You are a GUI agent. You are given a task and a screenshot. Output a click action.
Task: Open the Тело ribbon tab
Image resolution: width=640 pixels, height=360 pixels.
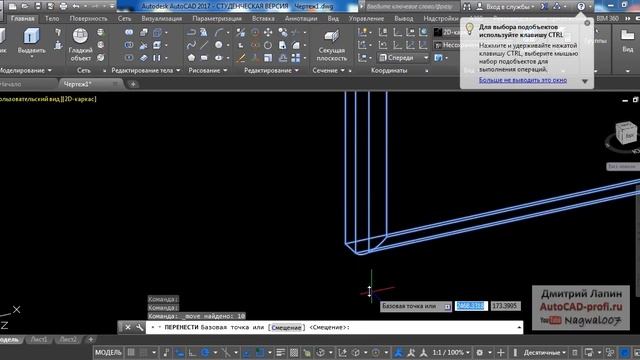[52, 18]
